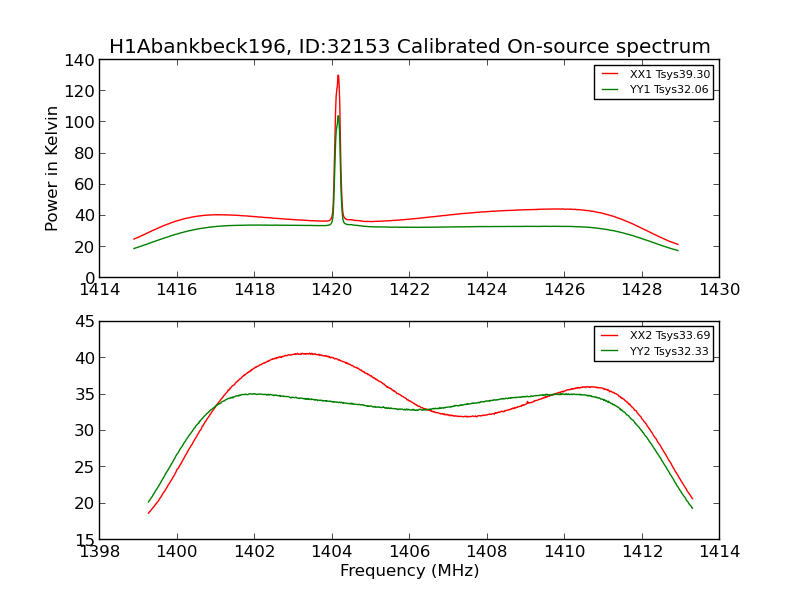Click the 140 y-axis tick label
The image size is (800, 600).
(x=80, y=60)
